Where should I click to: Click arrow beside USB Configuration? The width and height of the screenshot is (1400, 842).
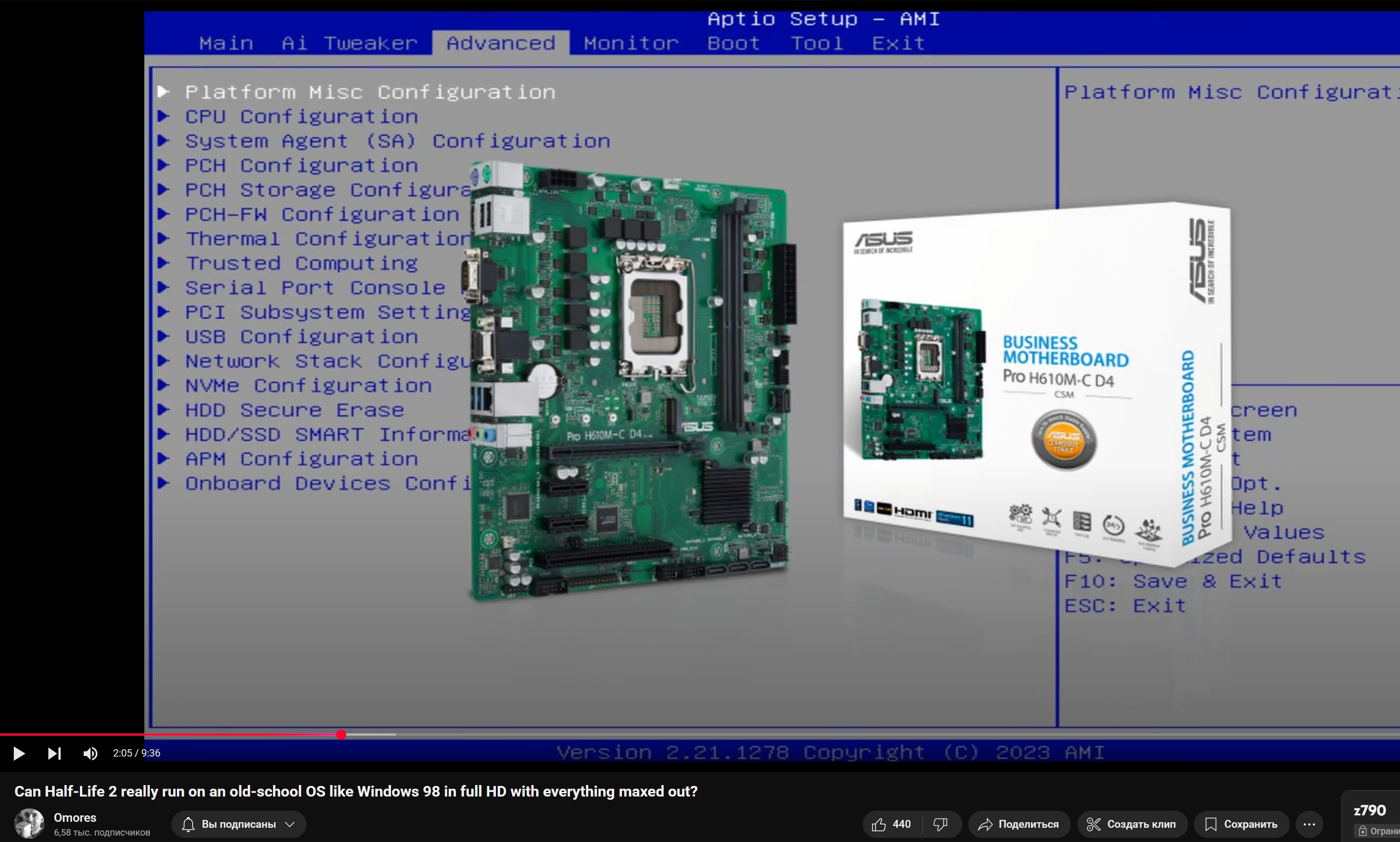pyautogui.click(x=164, y=335)
